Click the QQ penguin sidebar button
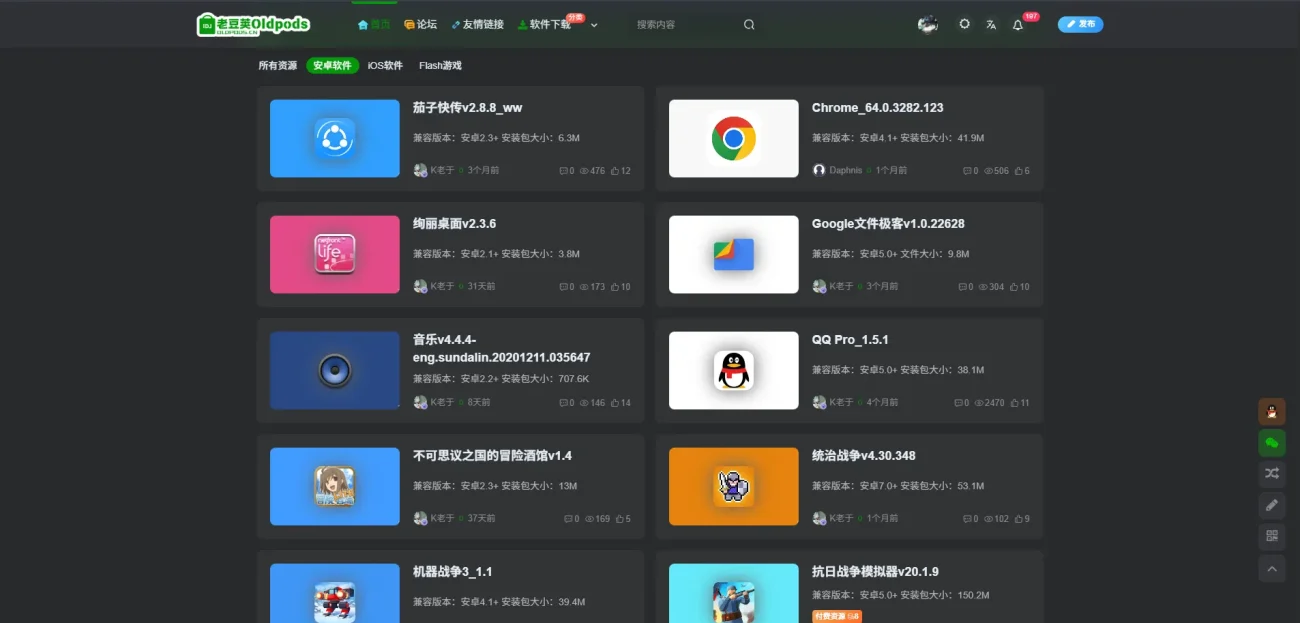The height and width of the screenshot is (623, 1300). (x=1272, y=411)
